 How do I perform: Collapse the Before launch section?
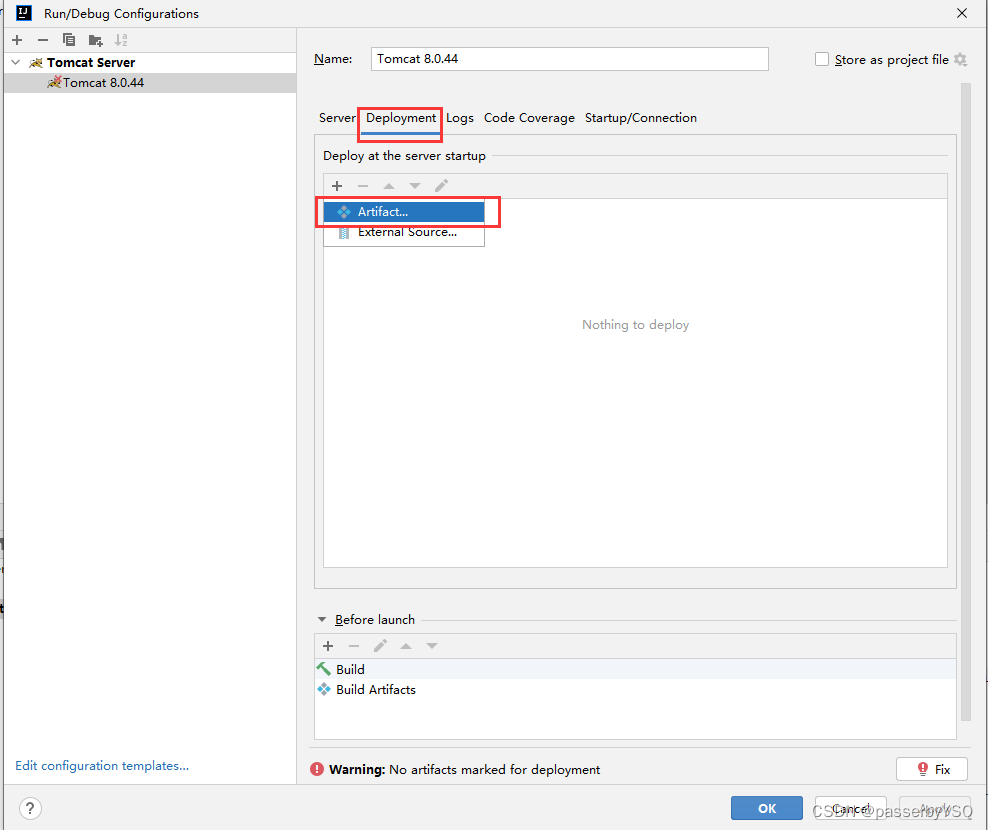tap(322, 620)
